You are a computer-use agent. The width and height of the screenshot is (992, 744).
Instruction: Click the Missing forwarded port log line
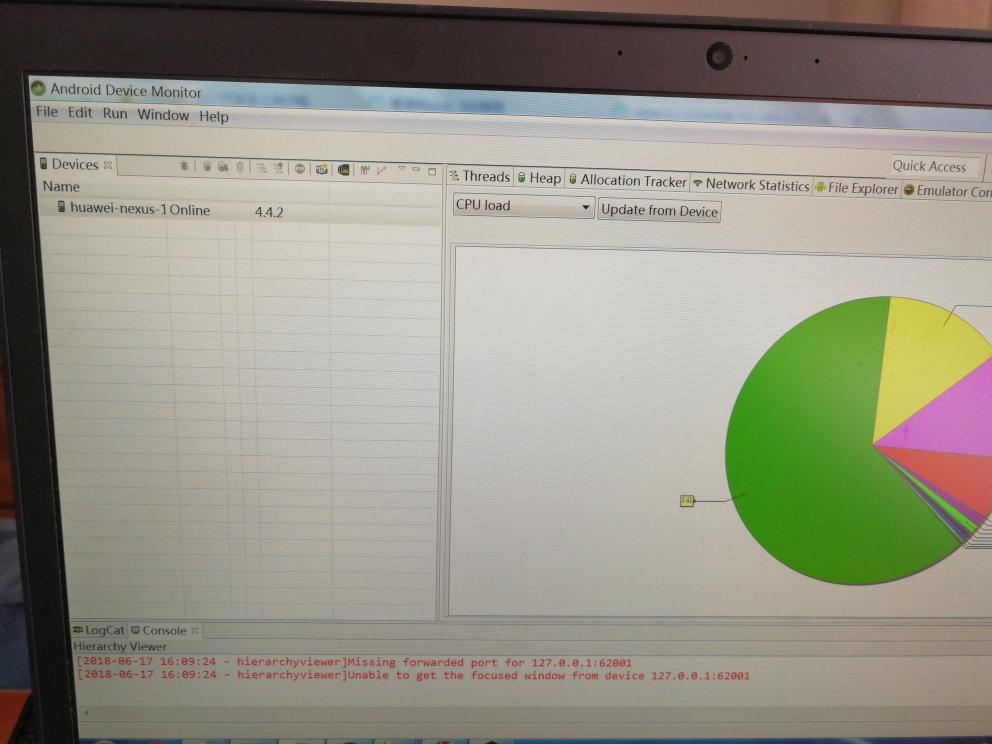(354, 662)
